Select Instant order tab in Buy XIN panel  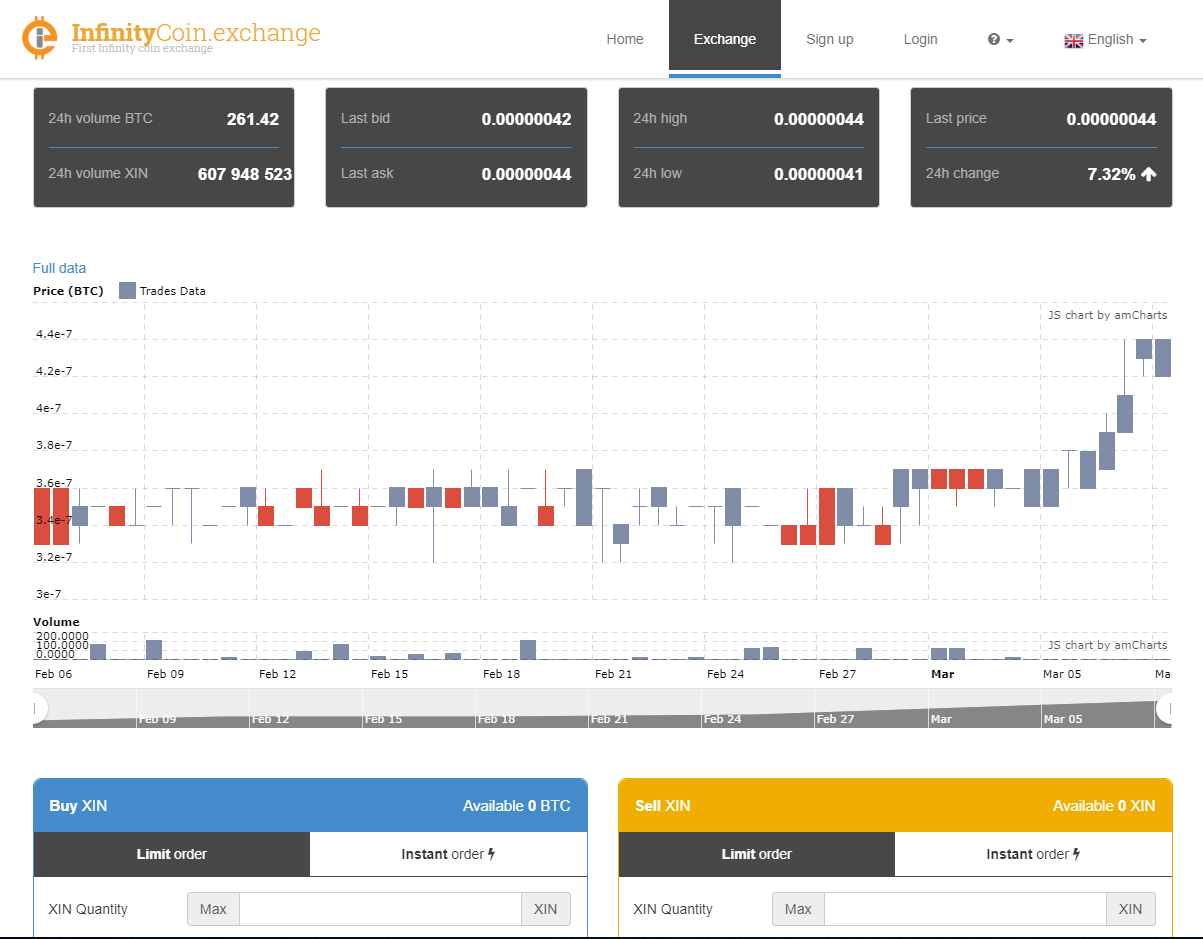pos(448,854)
